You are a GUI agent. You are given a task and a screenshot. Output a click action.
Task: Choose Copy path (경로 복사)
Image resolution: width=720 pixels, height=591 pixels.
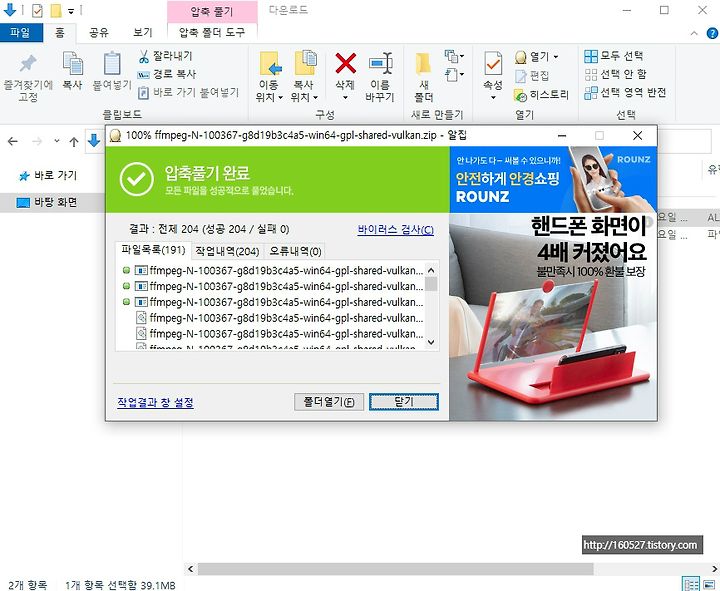pyautogui.click(x=167, y=74)
